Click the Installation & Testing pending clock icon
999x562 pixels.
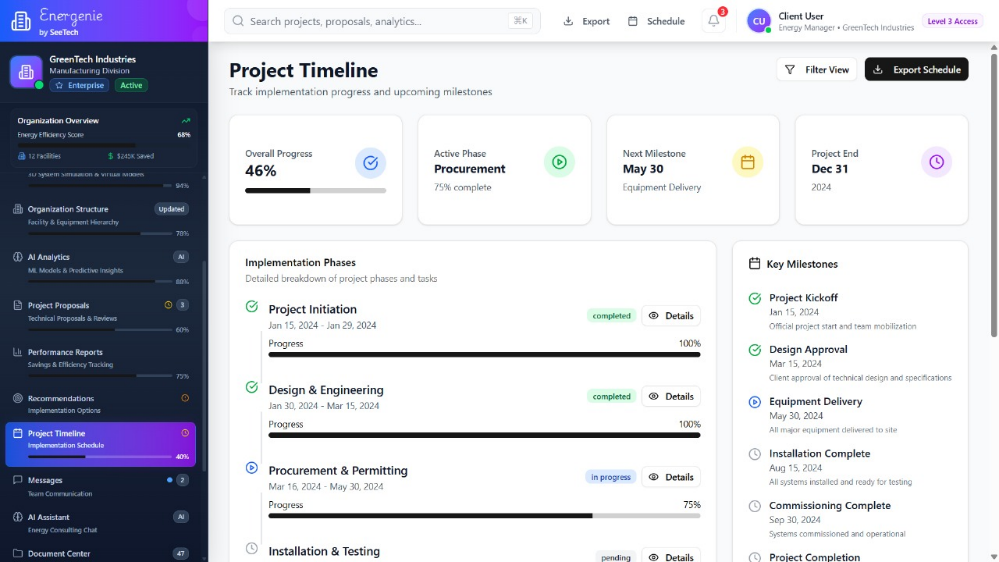[x=252, y=548]
